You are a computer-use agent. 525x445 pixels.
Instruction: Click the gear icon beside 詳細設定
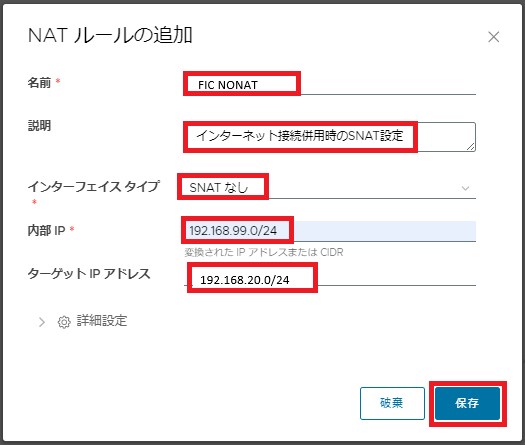click(64, 322)
